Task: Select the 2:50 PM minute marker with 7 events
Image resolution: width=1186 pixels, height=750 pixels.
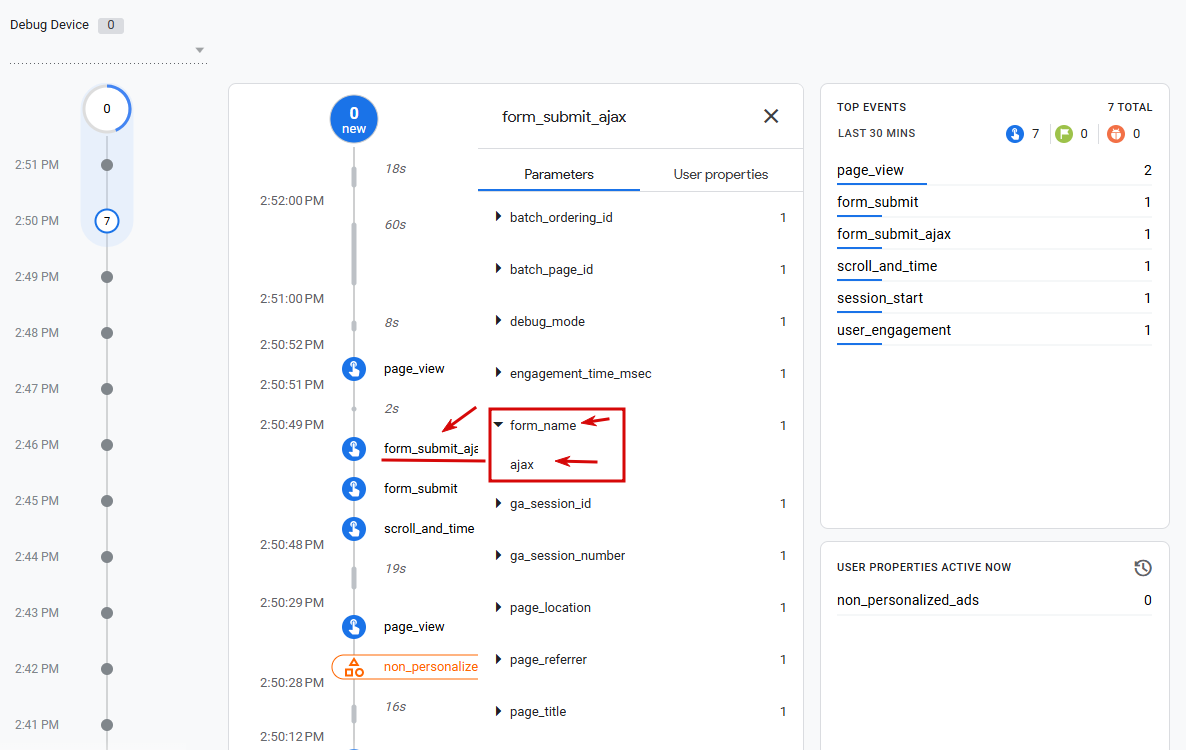Action: coord(107,221)
